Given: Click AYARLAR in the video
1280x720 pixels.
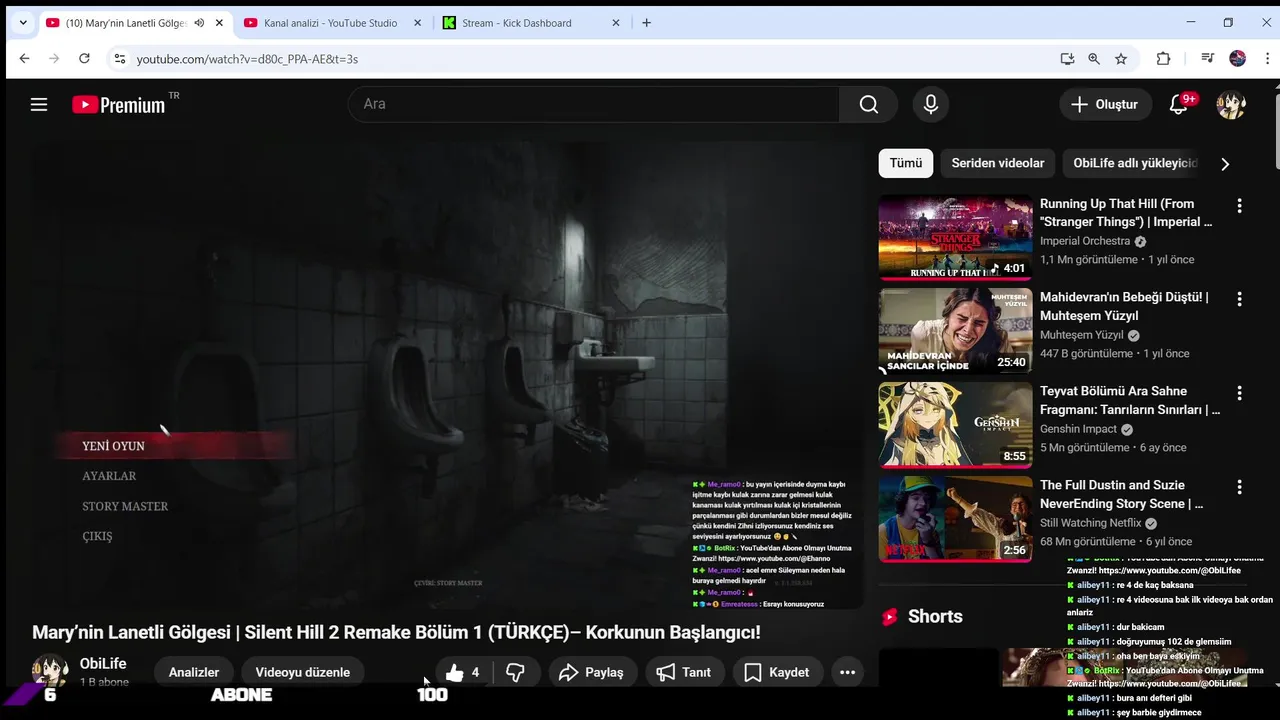Looking at the screenshot, I should tap(109, 476).
